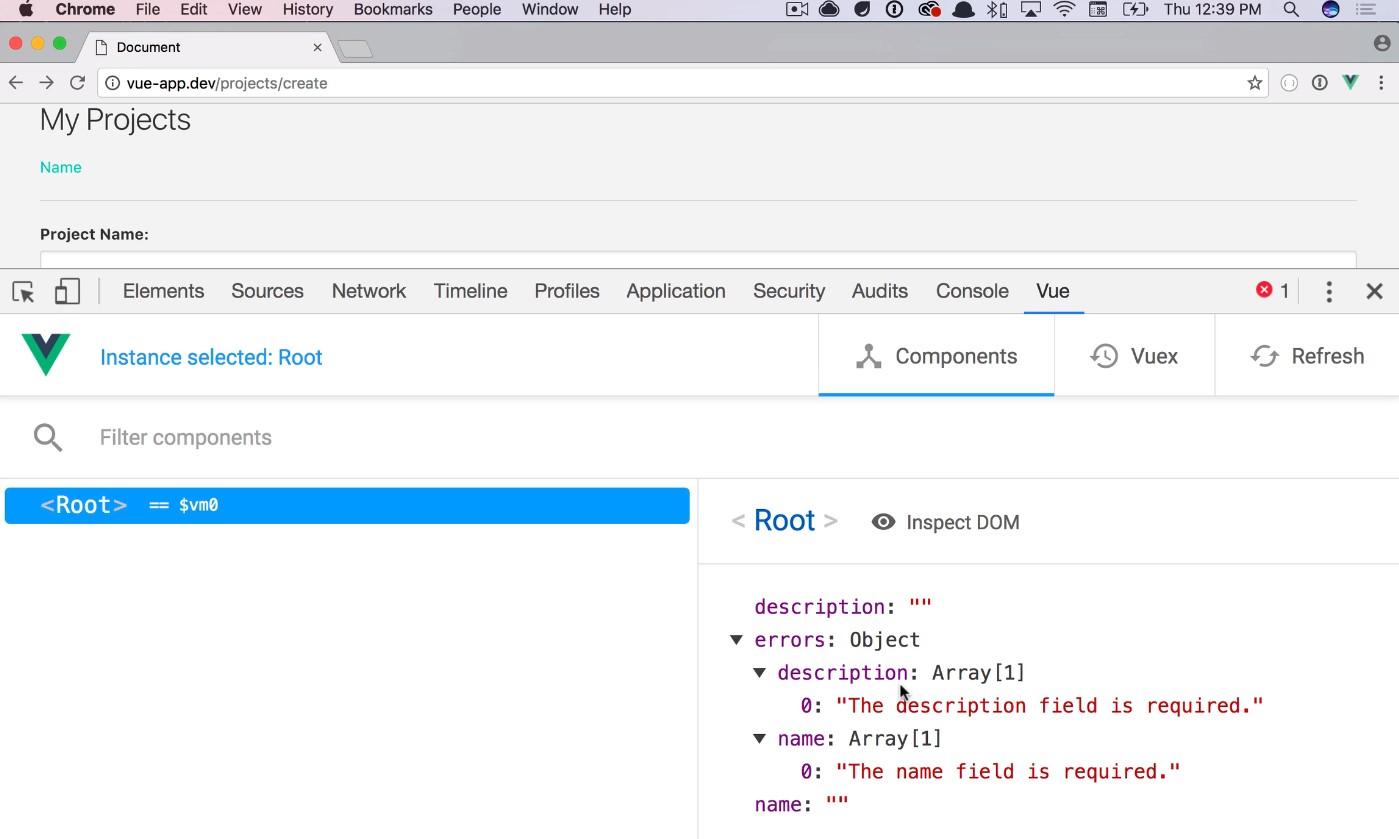The image size is (1399, 839).
Task: Click the search magnifier icon beside Filter components
Action: 48,437
